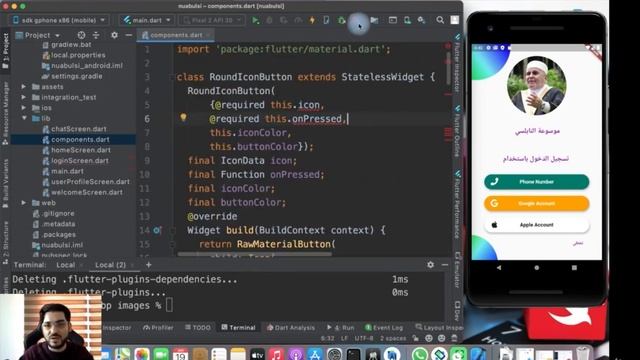This screenshot has height=360, width=640.
Task: Open the Event Log tool window tab
Action: [384, 327]
